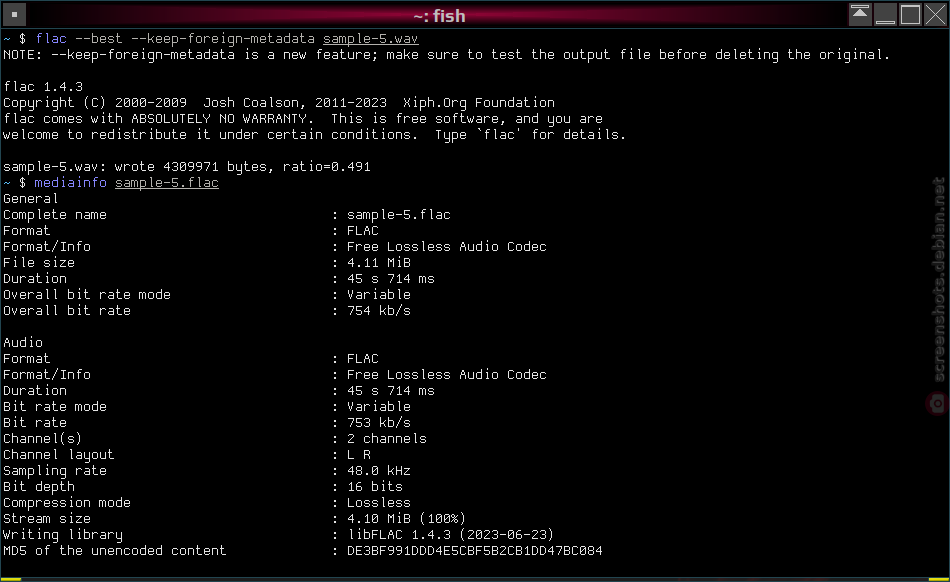950x582 pixels.
Task: Click underlined sample-5.flac in mediainfo command
Action: tap(167, 183)
